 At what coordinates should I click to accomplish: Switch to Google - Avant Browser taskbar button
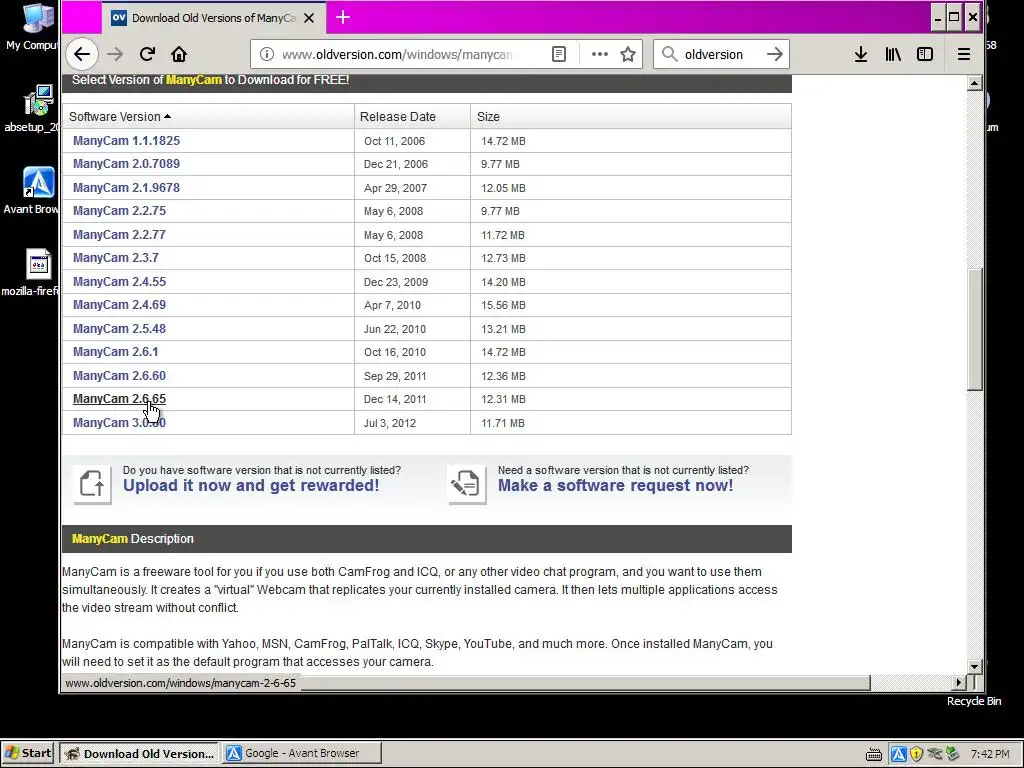point(302,753)
